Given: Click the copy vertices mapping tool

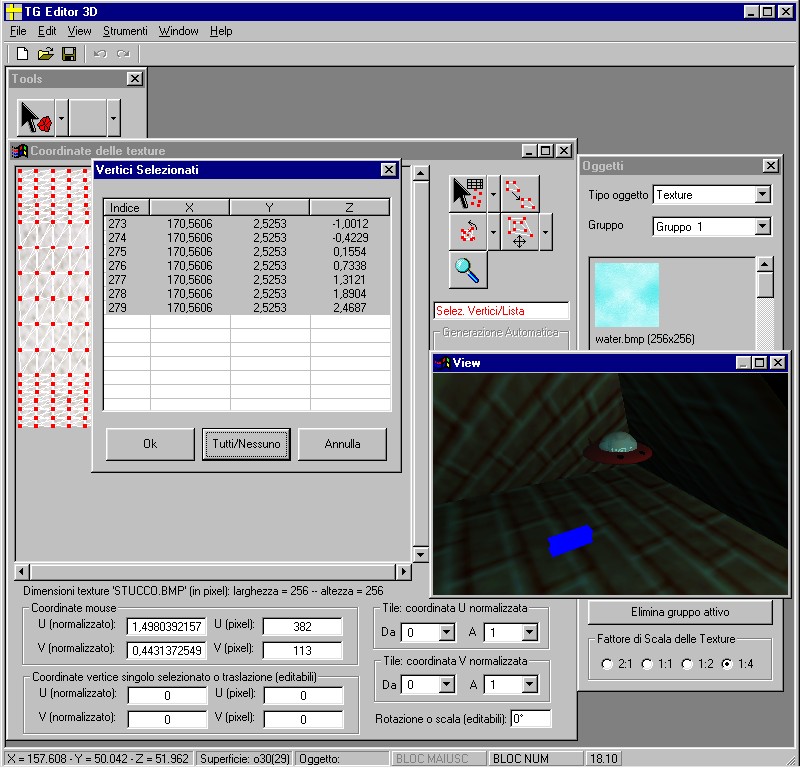Looking at the screenshot, I should click(x=520, y=192).
